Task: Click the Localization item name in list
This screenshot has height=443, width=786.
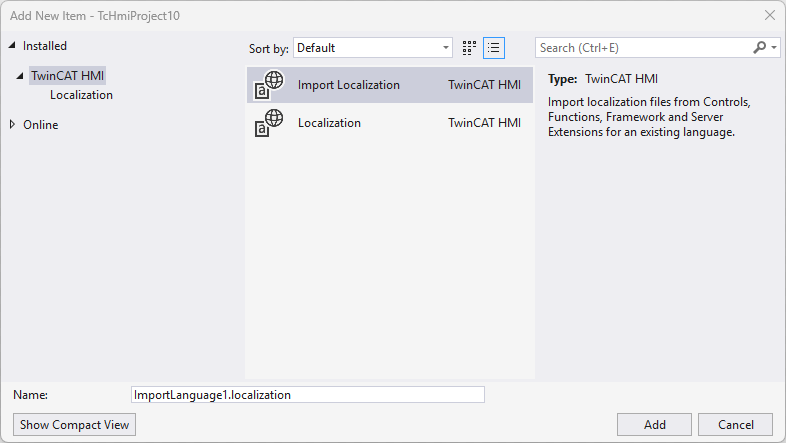Action: click(329, 123)
